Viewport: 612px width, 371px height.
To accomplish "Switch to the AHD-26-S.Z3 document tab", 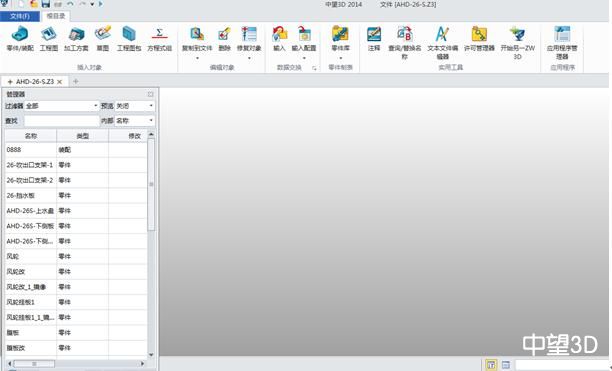I will click(x=35, y=82).
